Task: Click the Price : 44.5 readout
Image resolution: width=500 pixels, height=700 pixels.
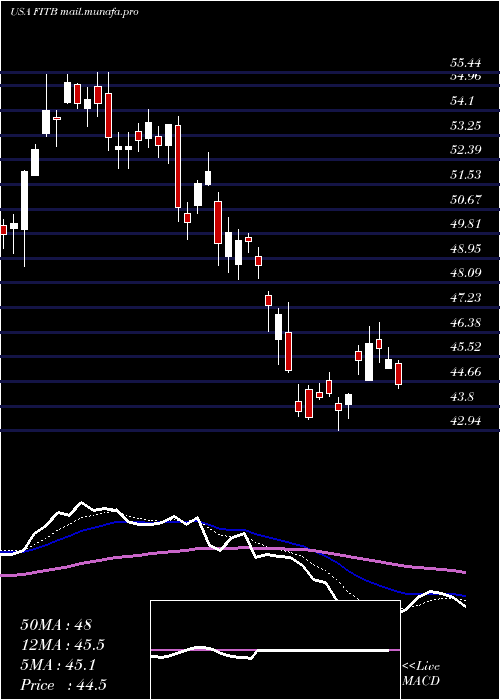Action: pyautogui.click(x=63, y=685)
